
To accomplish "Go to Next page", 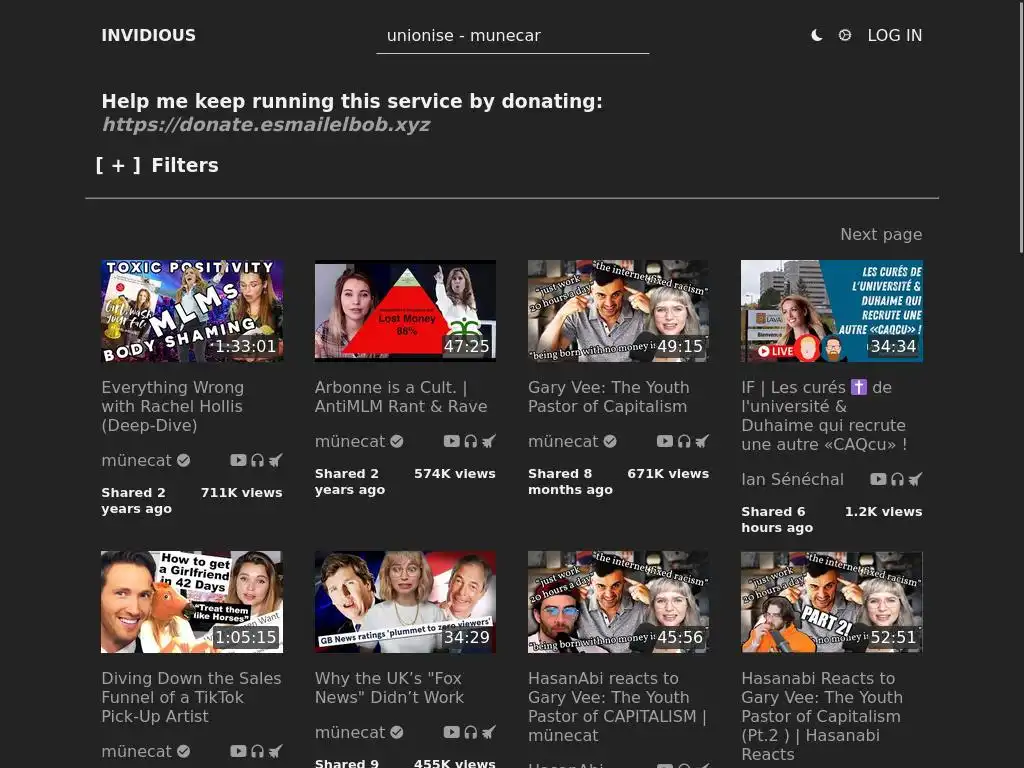I will (881, 234).
